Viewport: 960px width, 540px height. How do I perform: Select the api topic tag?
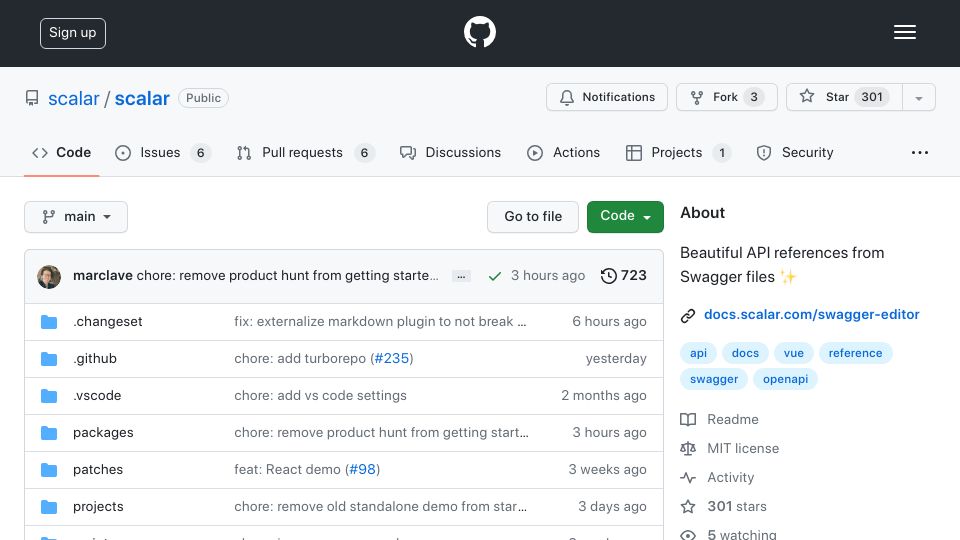(699, 353)
